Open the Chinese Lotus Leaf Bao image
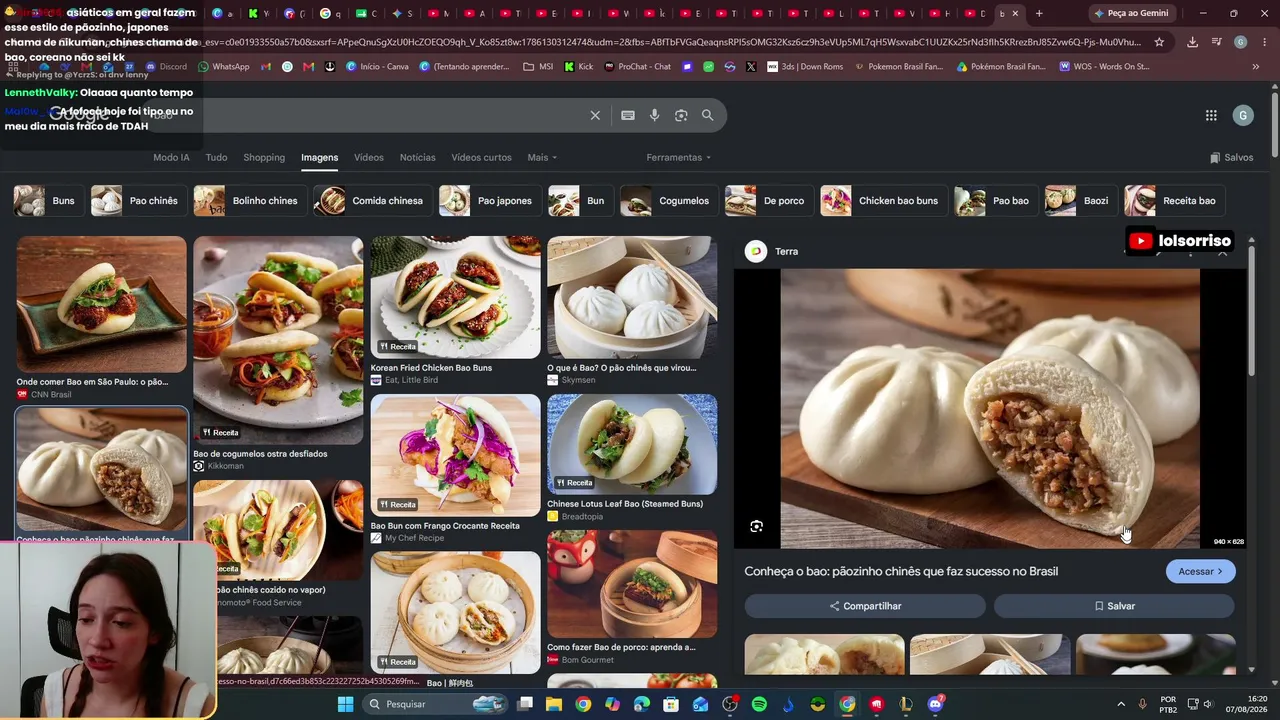 pyautogui.click(x=632, y=444)
